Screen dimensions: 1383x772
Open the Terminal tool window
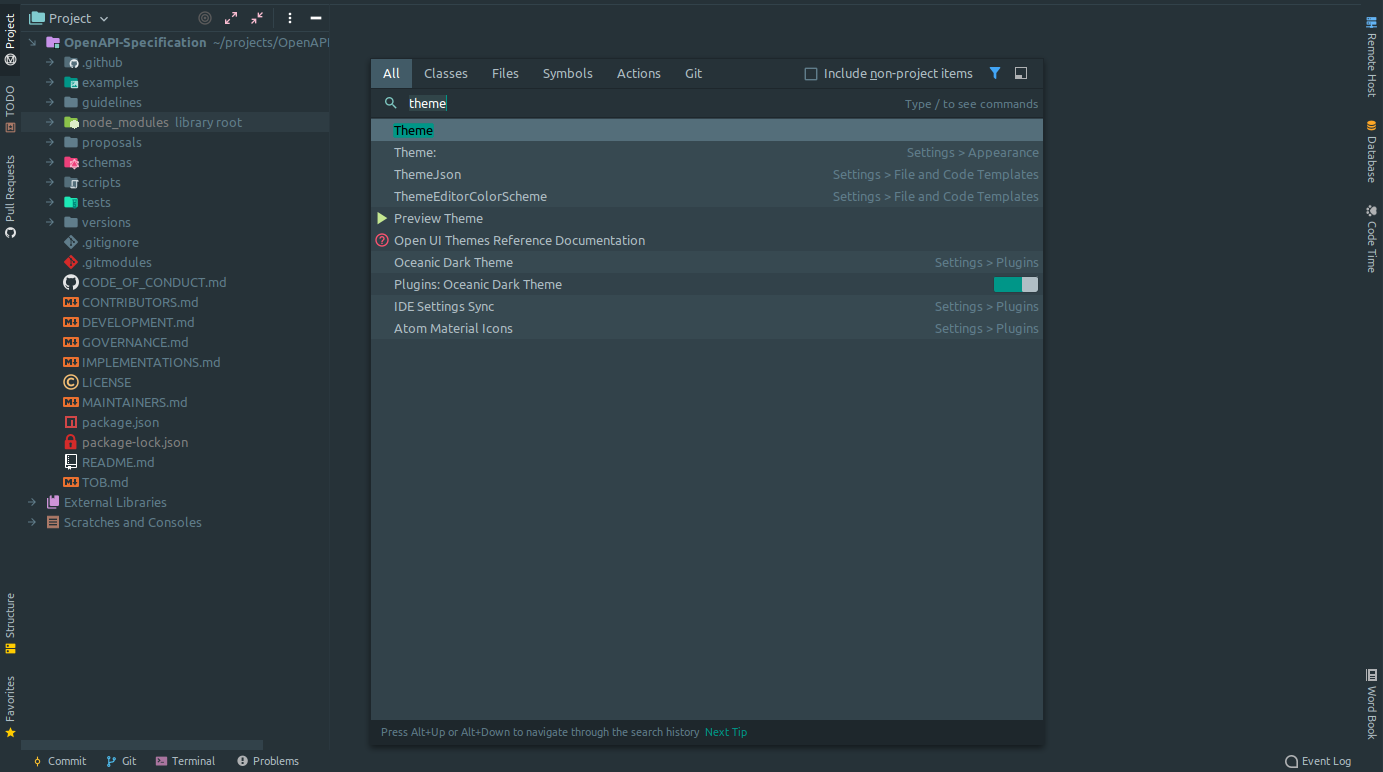point(185,761)
